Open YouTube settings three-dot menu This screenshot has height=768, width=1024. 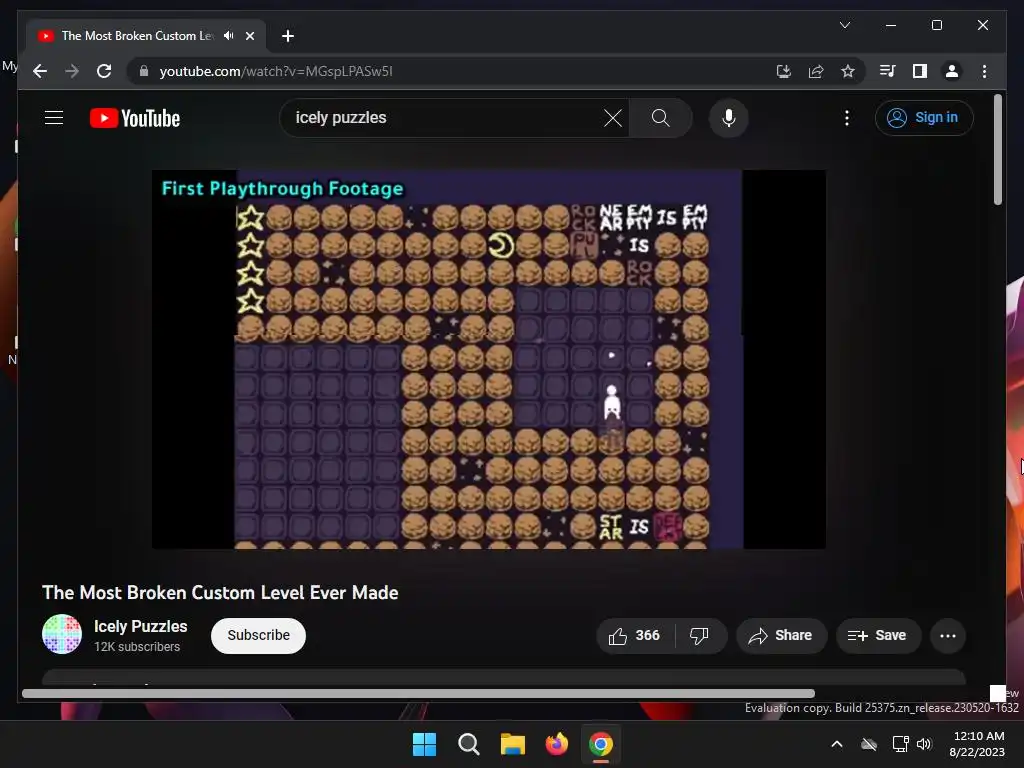(x=847, y=118)
